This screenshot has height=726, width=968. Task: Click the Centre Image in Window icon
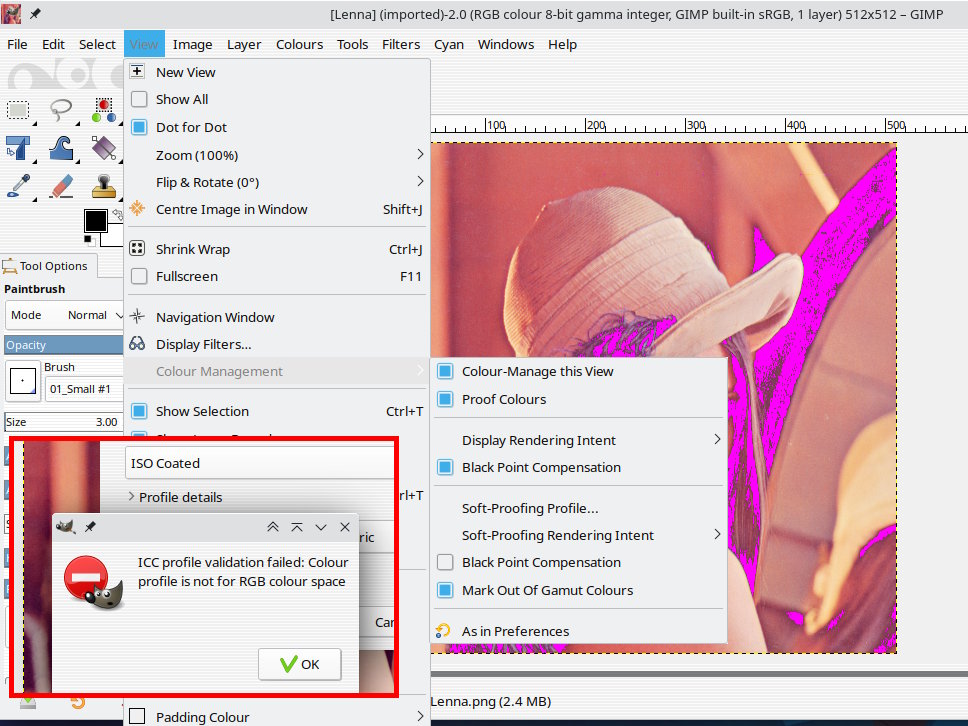pos(138,209)
